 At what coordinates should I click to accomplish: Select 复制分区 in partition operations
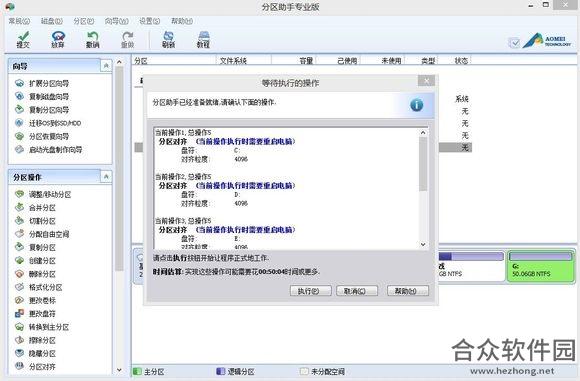(35, 247)
